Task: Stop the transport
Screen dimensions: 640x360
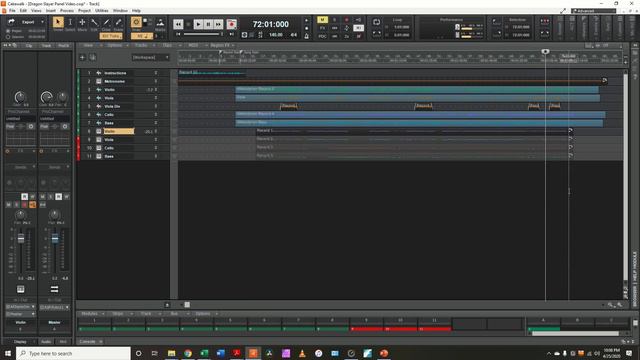Action: pyautogui.click(x=188, y=24)
